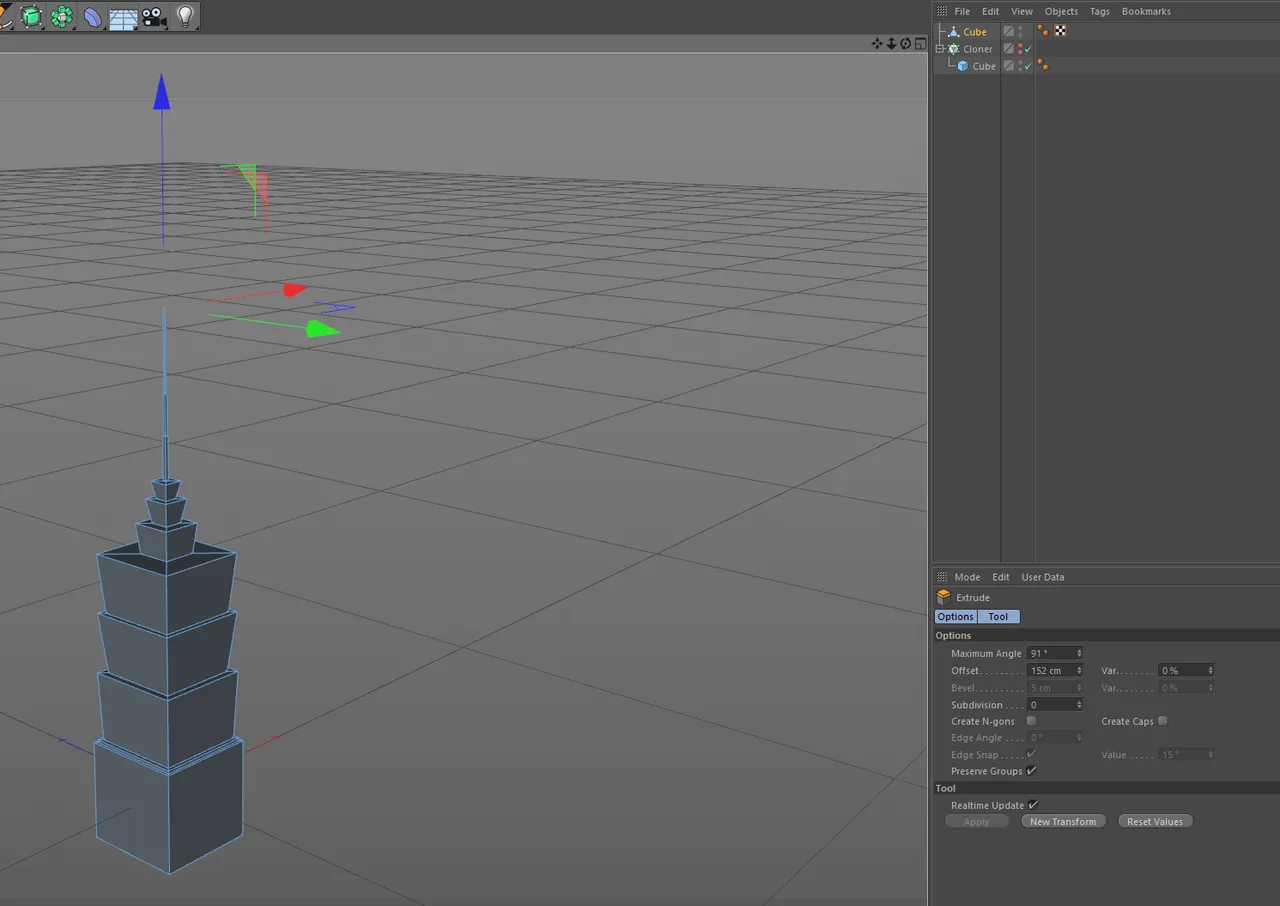Image resolution: width=1280 pixels, height=906 pixels.
Task: Add a Camera using the camera icon
Action: pos(153,17)
